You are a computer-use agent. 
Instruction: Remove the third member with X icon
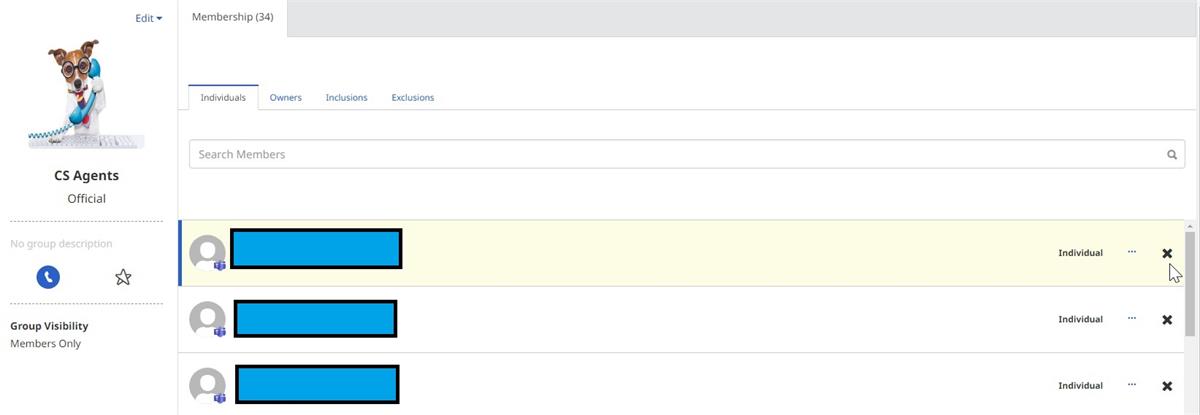[1167, 386]
